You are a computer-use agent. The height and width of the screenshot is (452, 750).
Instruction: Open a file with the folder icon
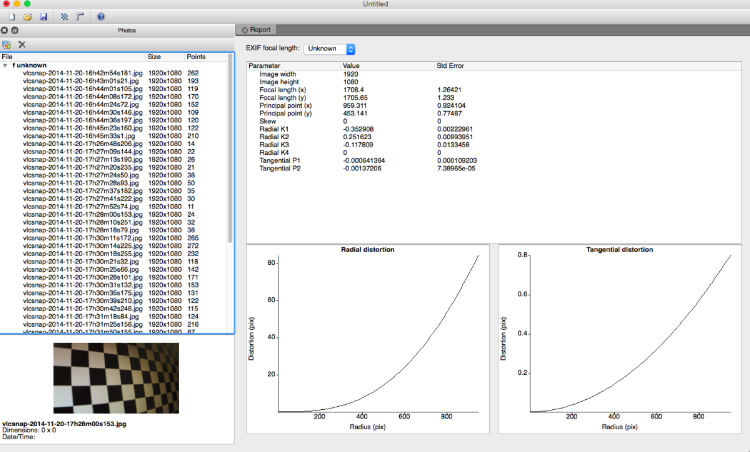[28, 17]
